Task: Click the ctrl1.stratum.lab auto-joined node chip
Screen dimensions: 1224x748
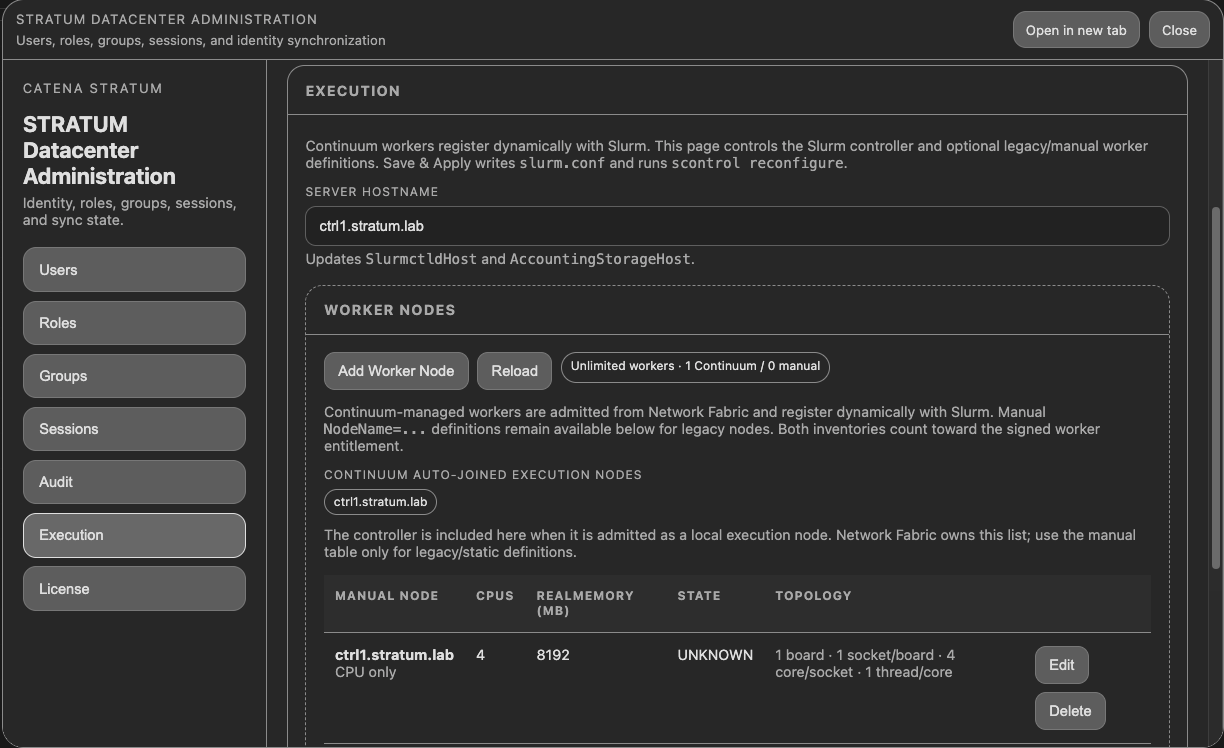Action: pos(380,502)
